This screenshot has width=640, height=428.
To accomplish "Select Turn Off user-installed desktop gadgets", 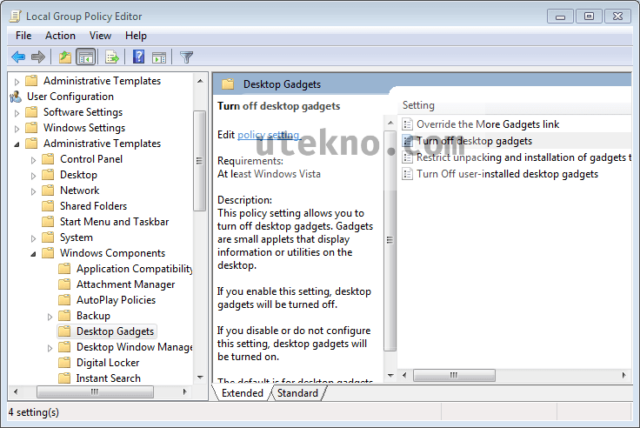I will point(507,174).
